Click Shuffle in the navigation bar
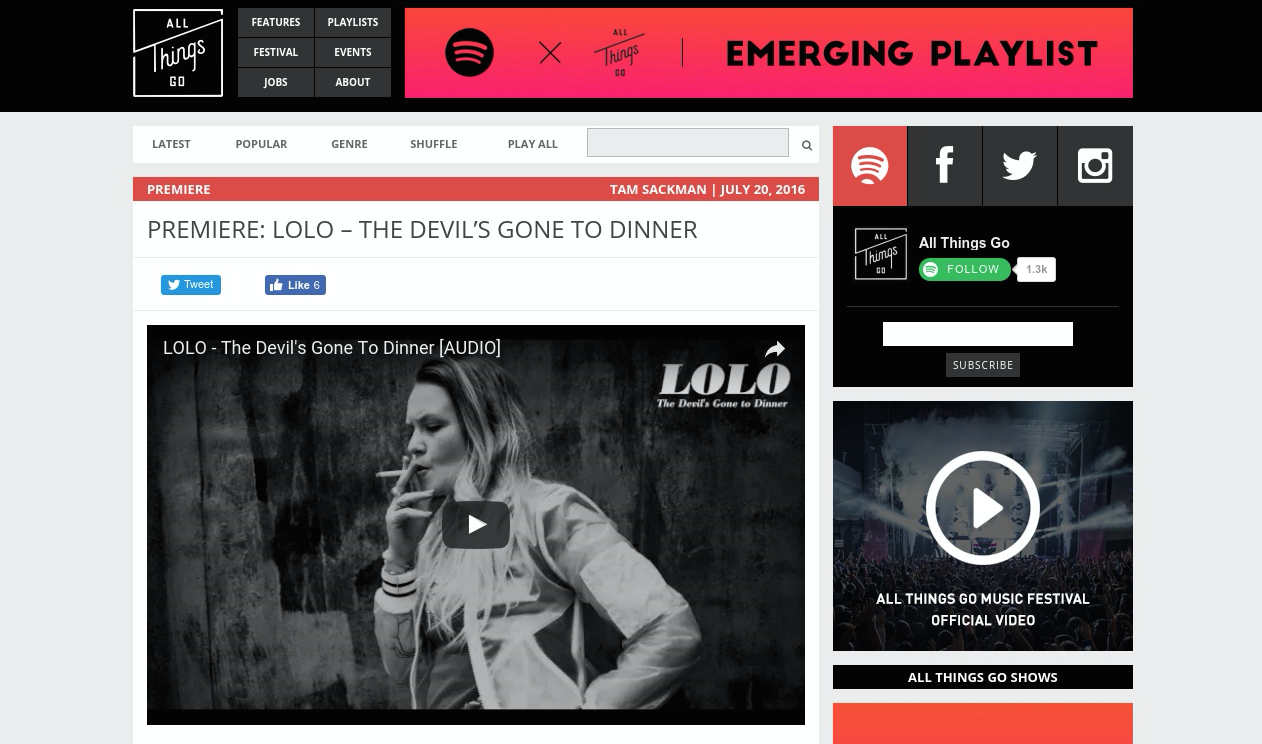 (434, 144)
